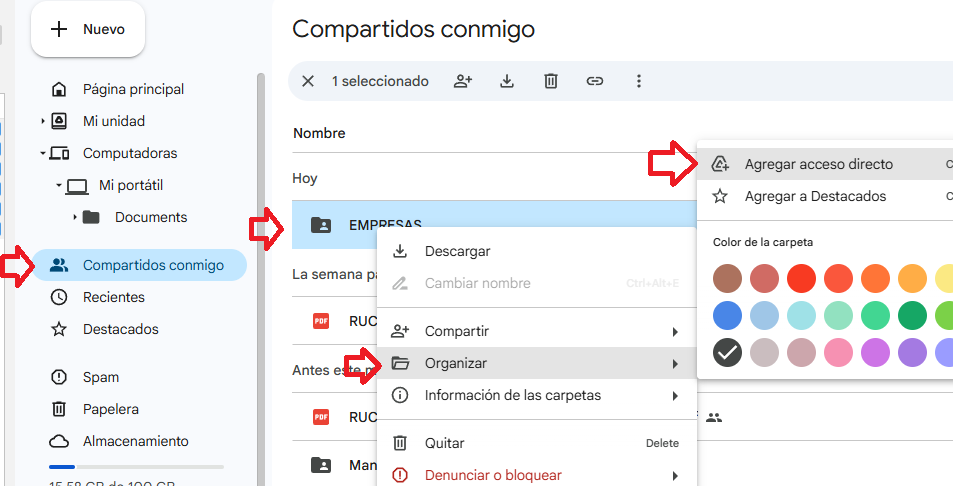Select the checked dark gray folder color
Screen dimensions: 953x486
pyautogui.click(x=727, y=353)
